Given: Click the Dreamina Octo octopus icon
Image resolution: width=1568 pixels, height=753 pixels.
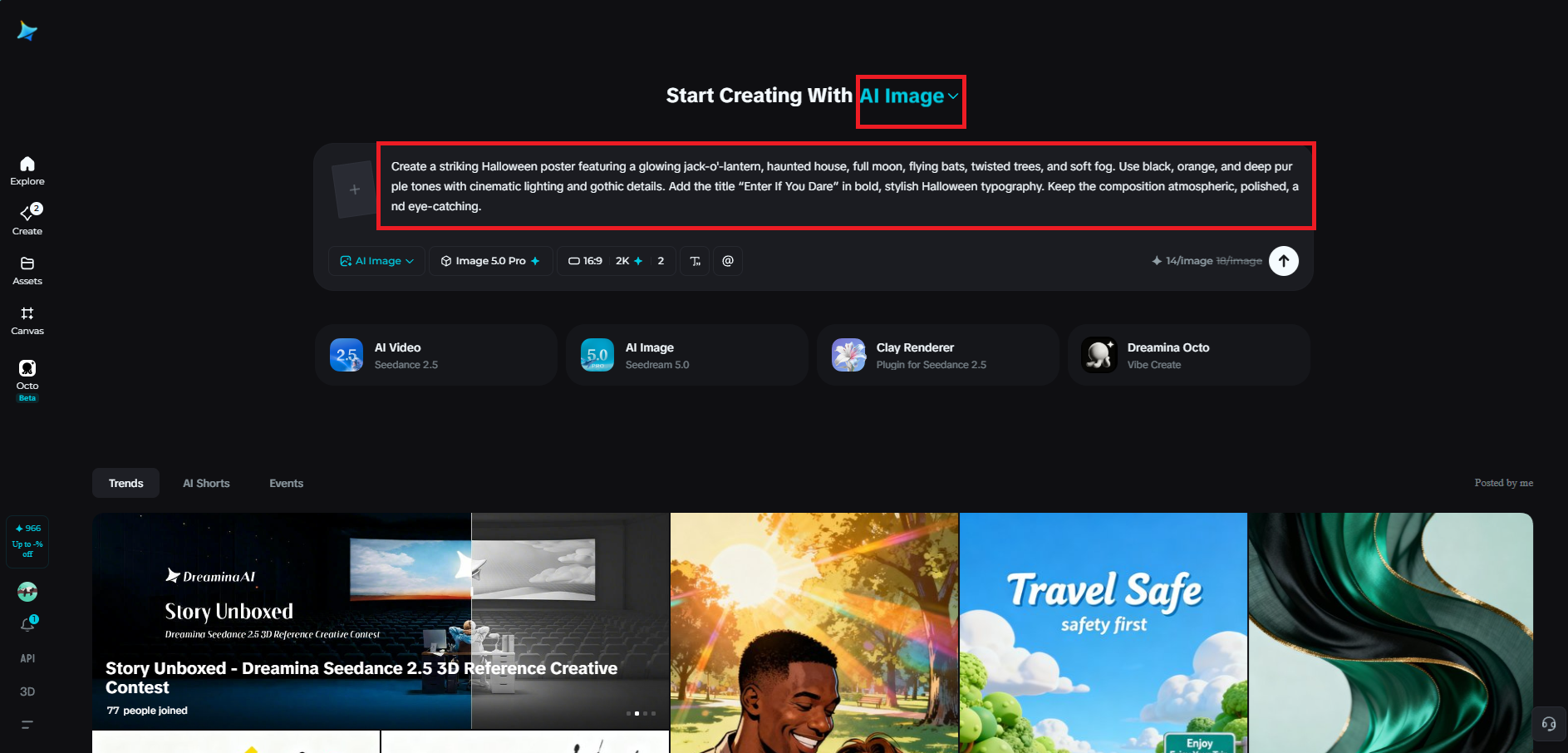Looking at the screenshot, I should (1099, 355).
